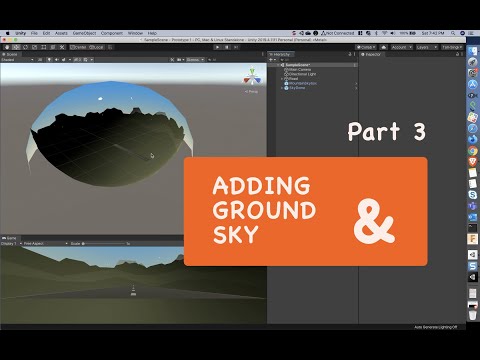
Task: Select SkyDome prefab in Hierarchy
Action: coord(294,88)
